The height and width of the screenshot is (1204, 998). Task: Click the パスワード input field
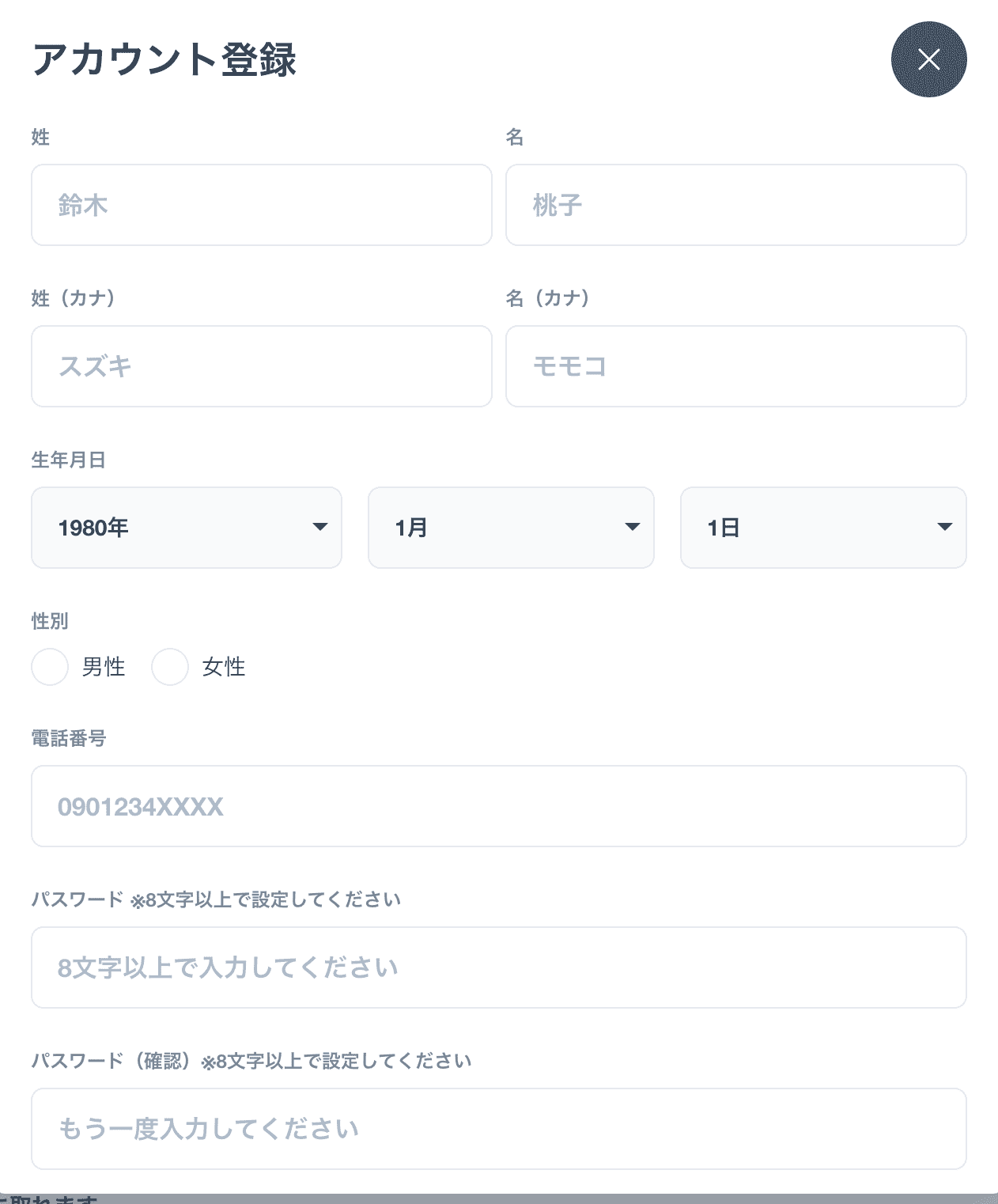[x=499, y=967]
